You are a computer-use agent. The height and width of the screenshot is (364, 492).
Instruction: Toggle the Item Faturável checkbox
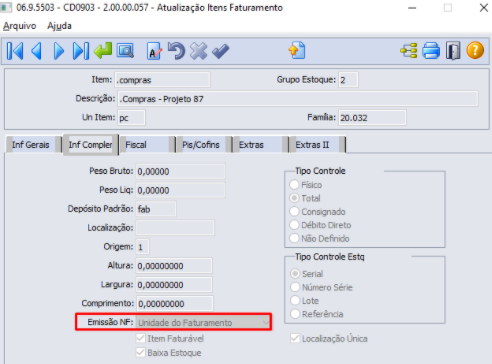point(141,338)
